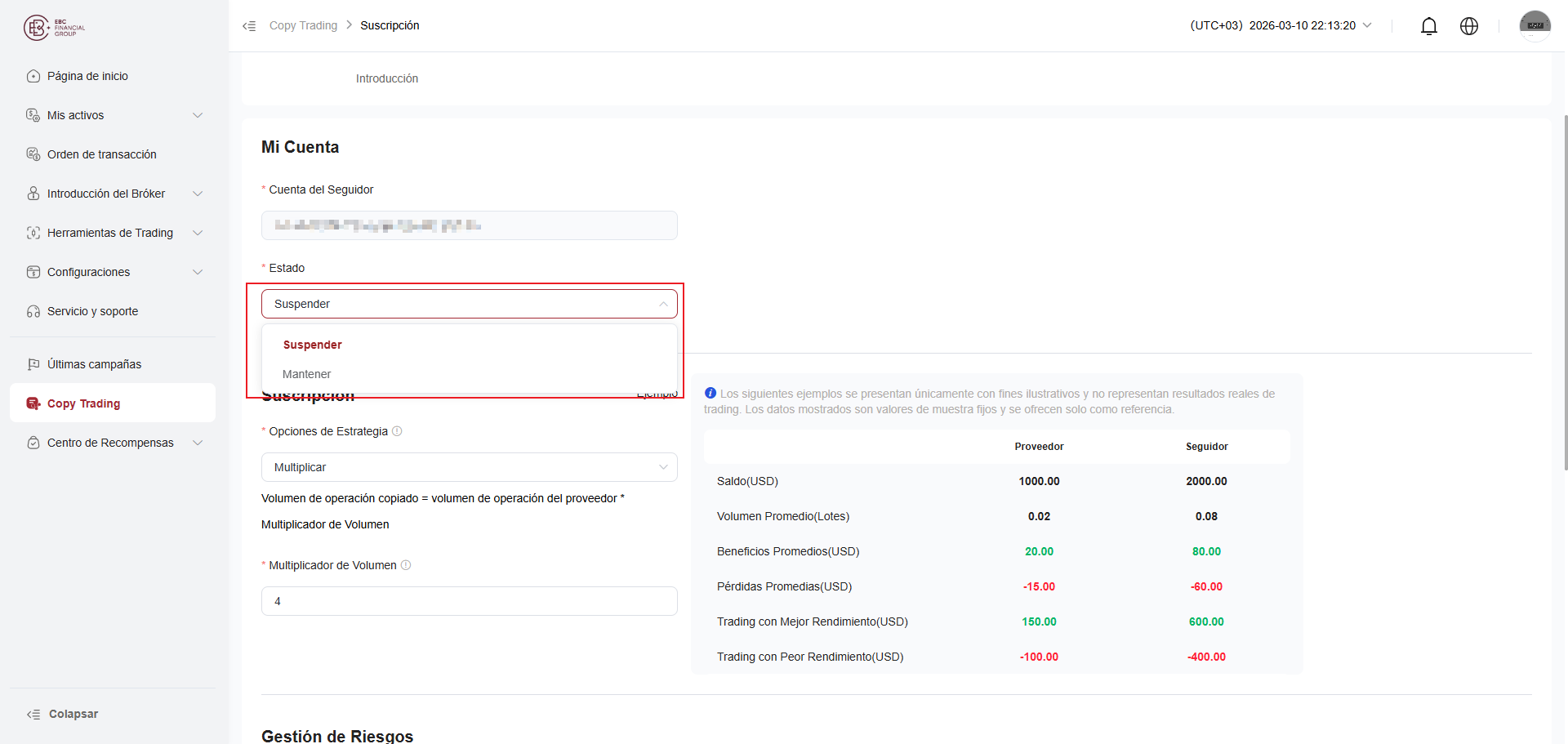The height and width of the screenshot is (744, 1568).
Task: Click the Introducción del Bróker icon
Action: 33,194
